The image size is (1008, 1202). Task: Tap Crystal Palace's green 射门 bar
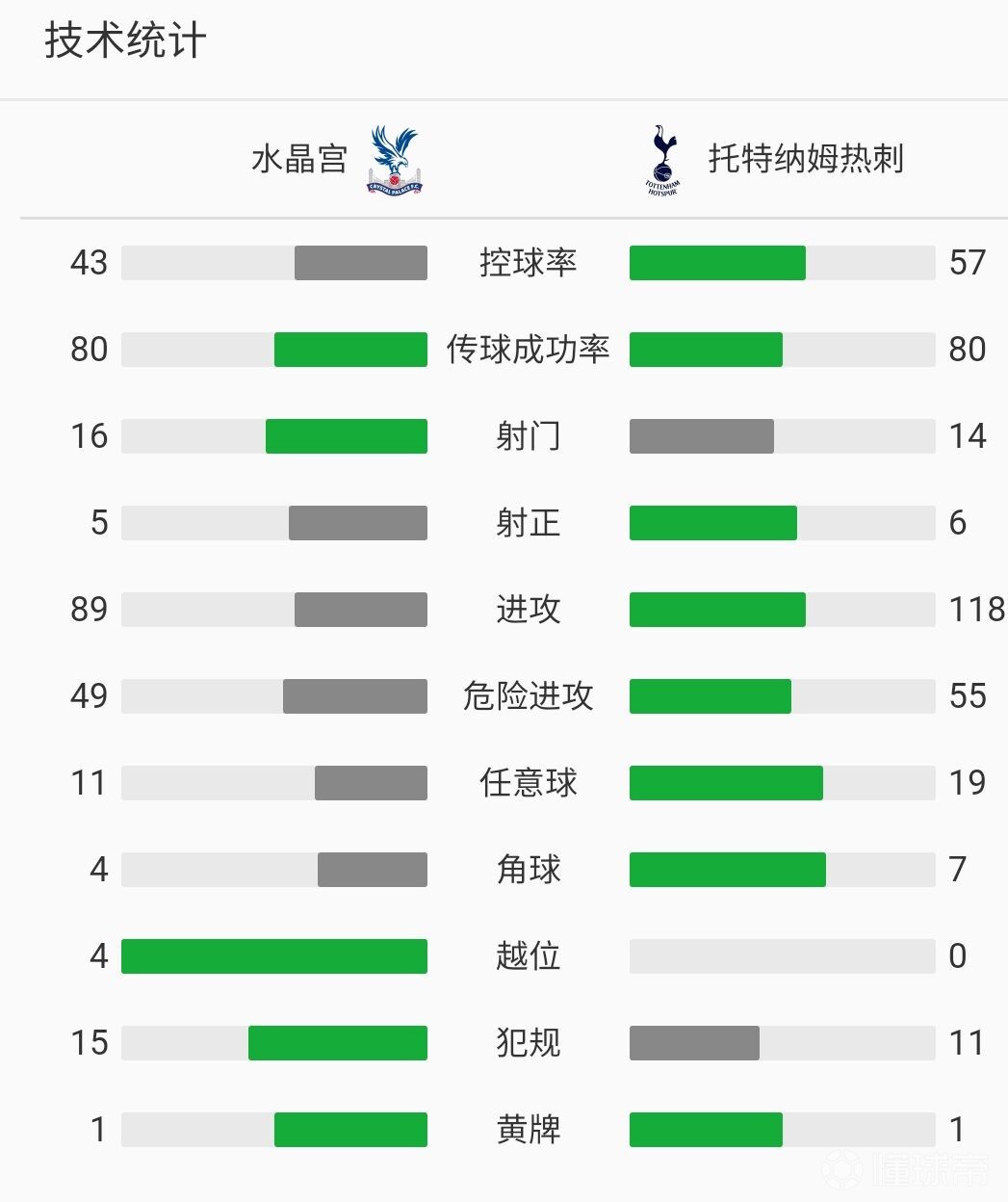(x=347, y=436)
